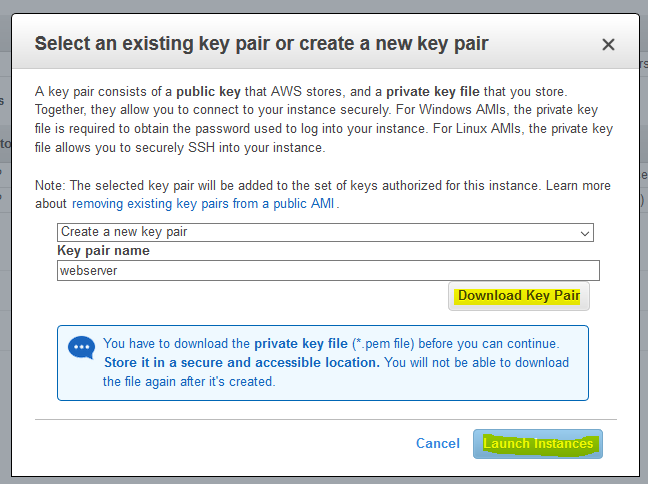This screenshot has width=648, height=484.
Task: Click the Download Key Pair button
Action: click(519, 296)
